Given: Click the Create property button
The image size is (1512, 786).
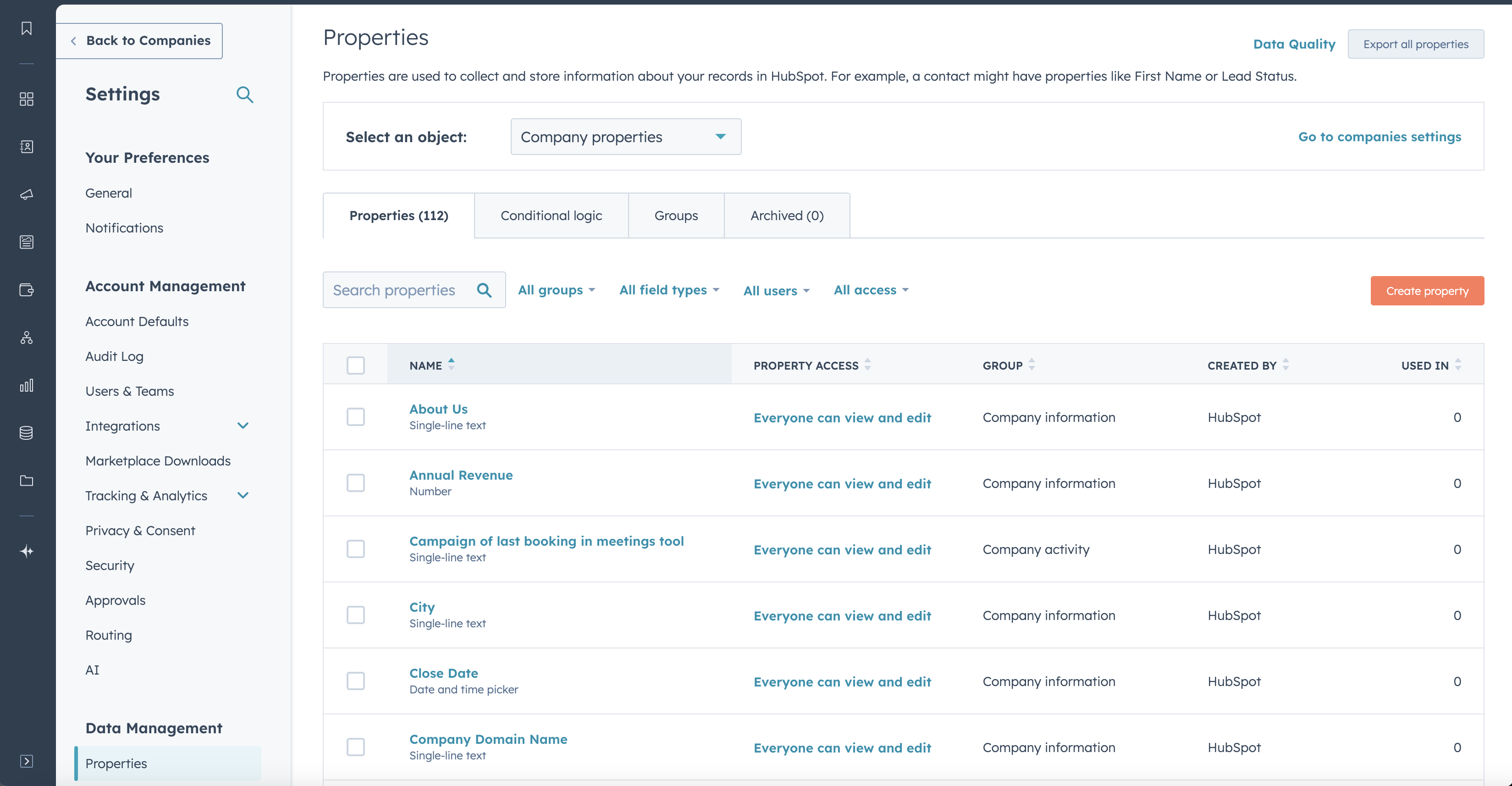Looking at the screenshot, I should click(1426, 291).
